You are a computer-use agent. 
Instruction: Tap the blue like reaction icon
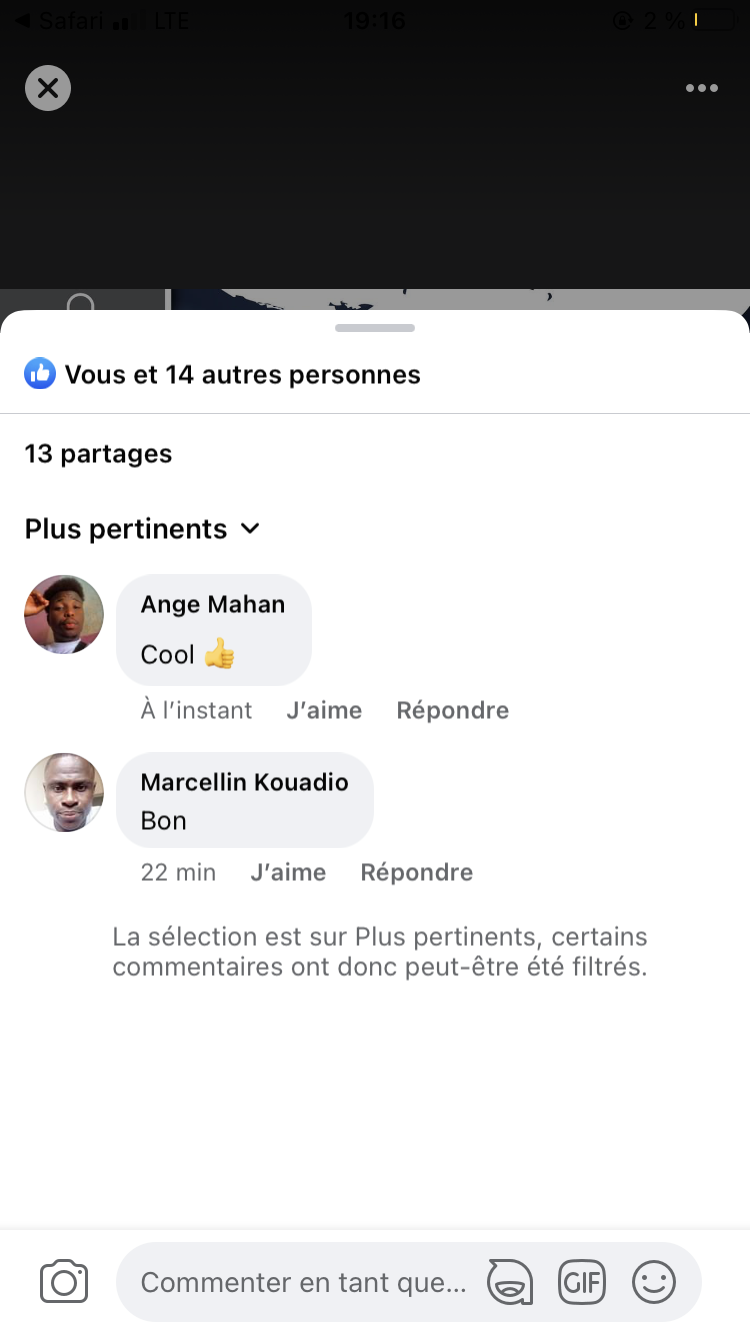pyautogui.click(x=40, y=374)
